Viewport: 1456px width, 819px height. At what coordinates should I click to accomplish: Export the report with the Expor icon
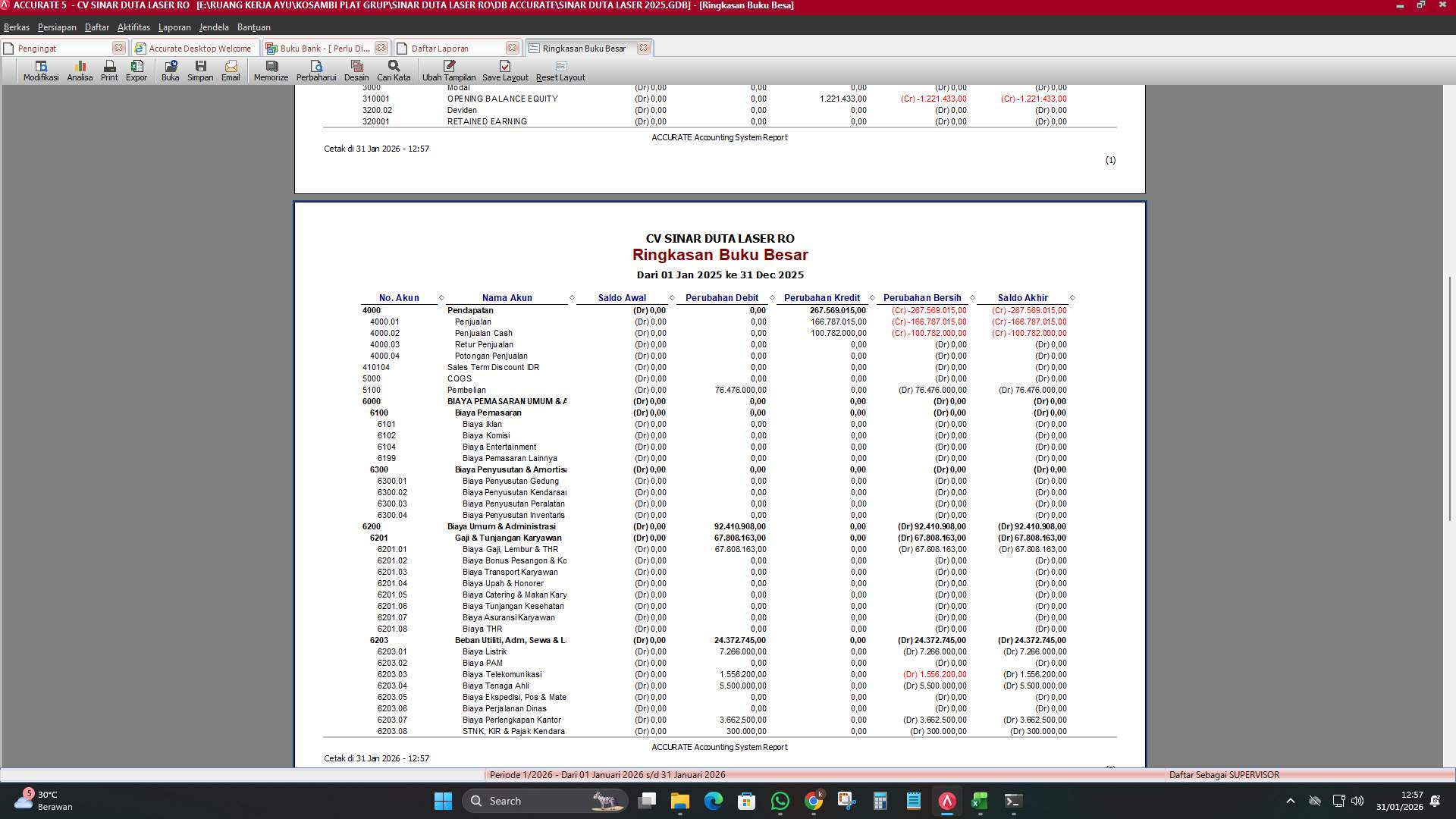point(136,71)
